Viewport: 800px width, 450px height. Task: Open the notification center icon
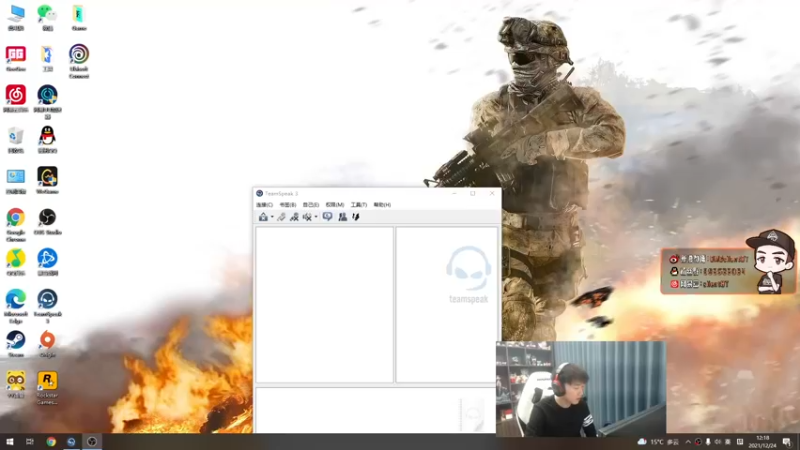787,442
